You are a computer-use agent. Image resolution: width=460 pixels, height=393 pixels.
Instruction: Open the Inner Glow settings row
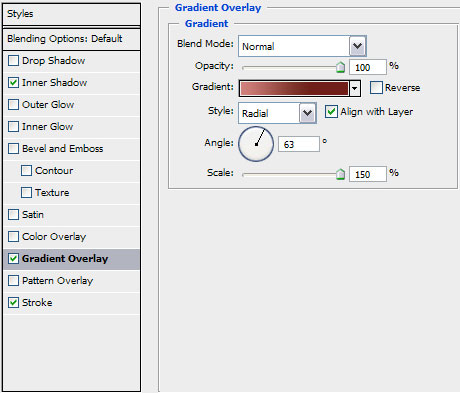[x=71, y=127]
